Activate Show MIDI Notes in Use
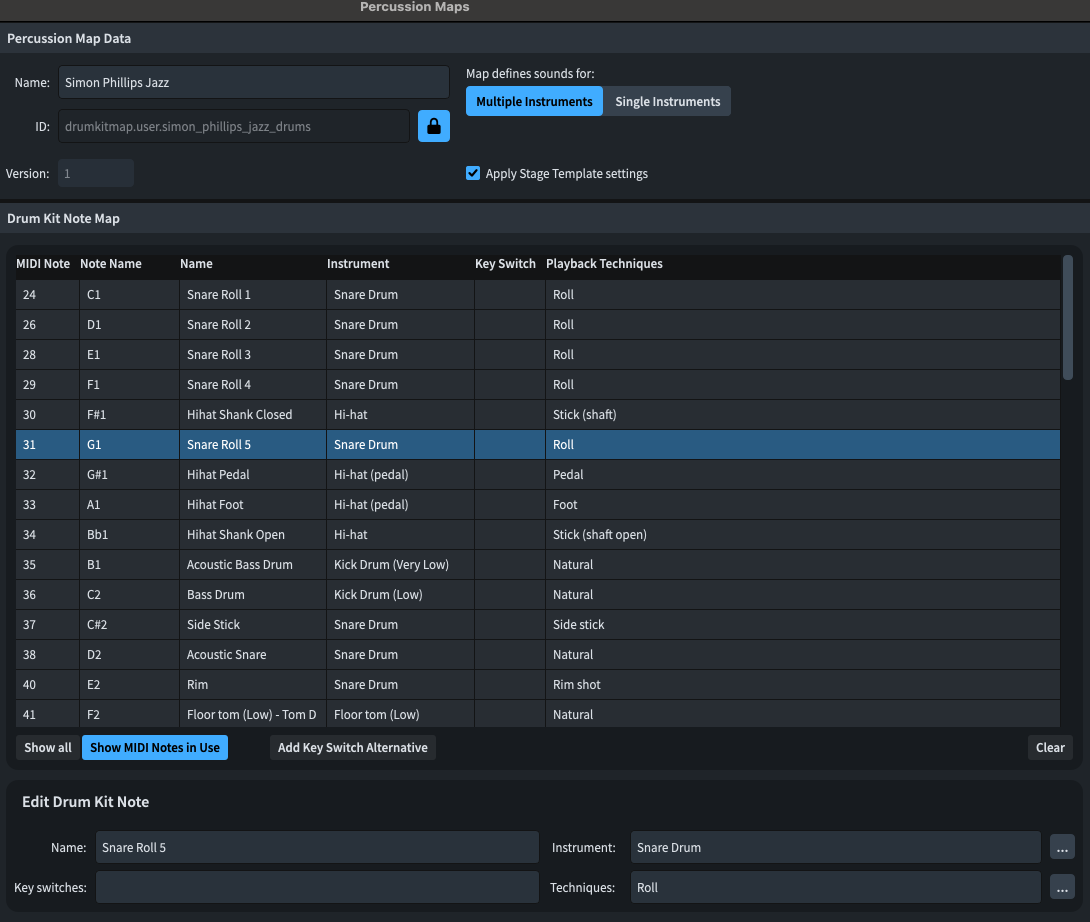This screenshot has height=922, width=1090. 155,747
